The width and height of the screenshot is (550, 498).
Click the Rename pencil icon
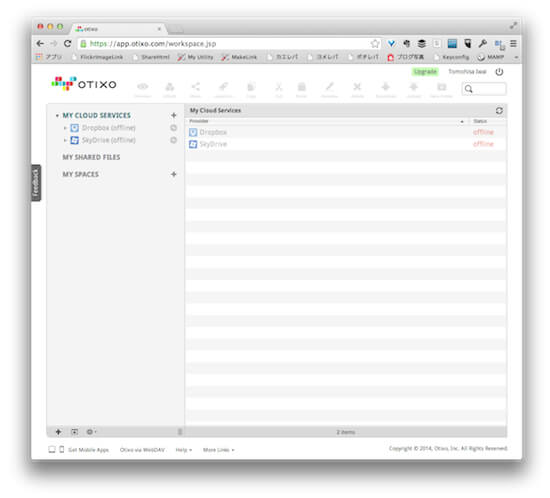[329, 87]
